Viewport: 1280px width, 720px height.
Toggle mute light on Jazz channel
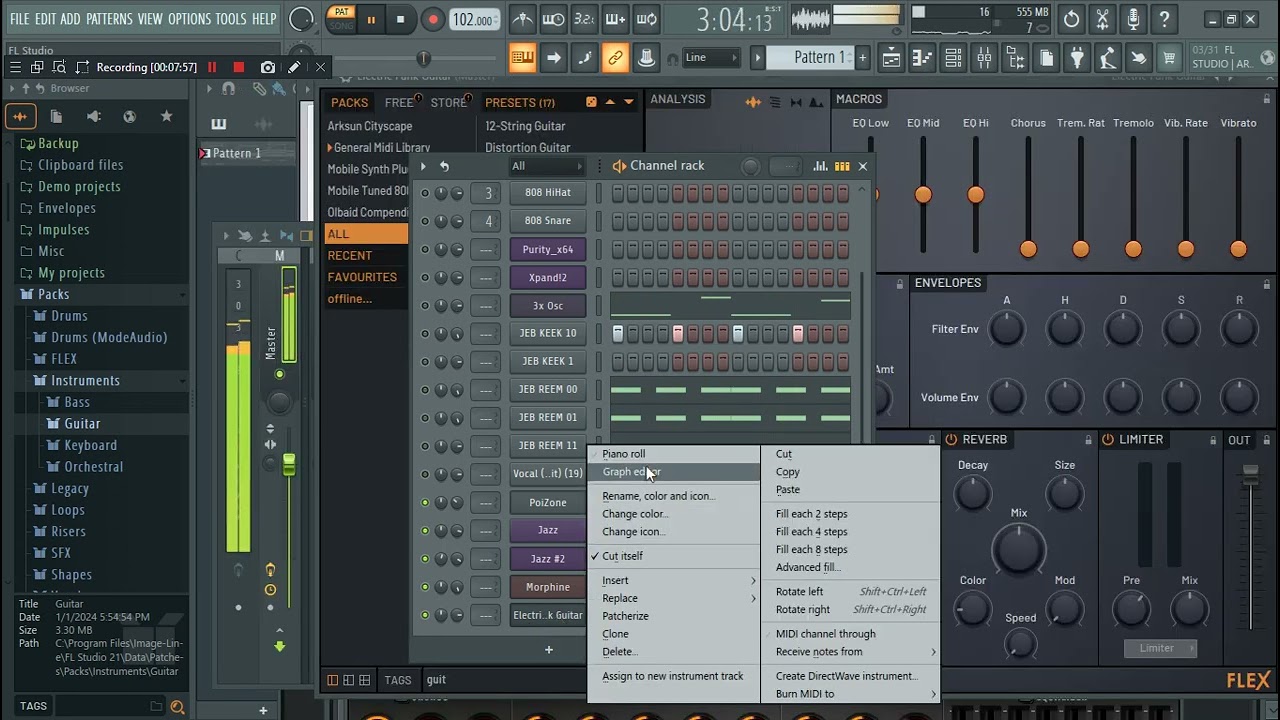tap(425, 530)
